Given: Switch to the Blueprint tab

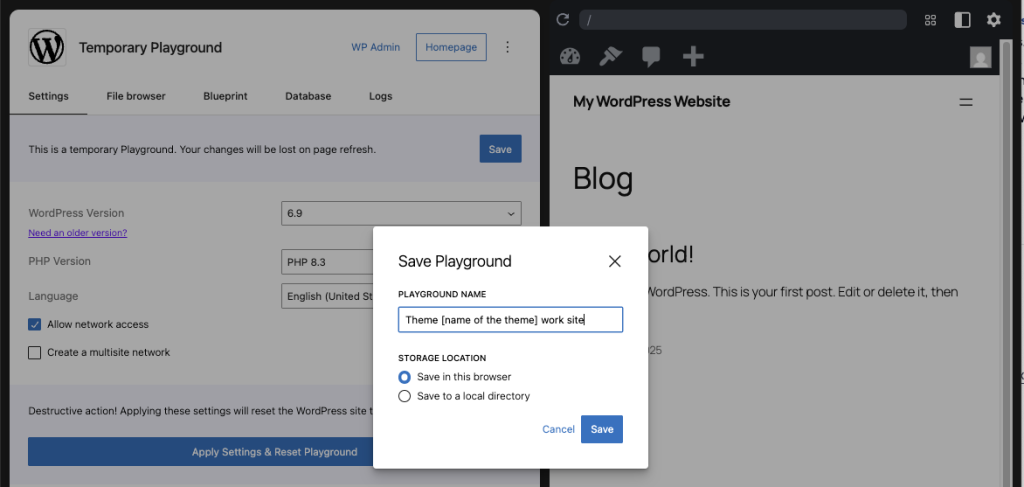Looking at the screenshot, I should click(225, 96).
